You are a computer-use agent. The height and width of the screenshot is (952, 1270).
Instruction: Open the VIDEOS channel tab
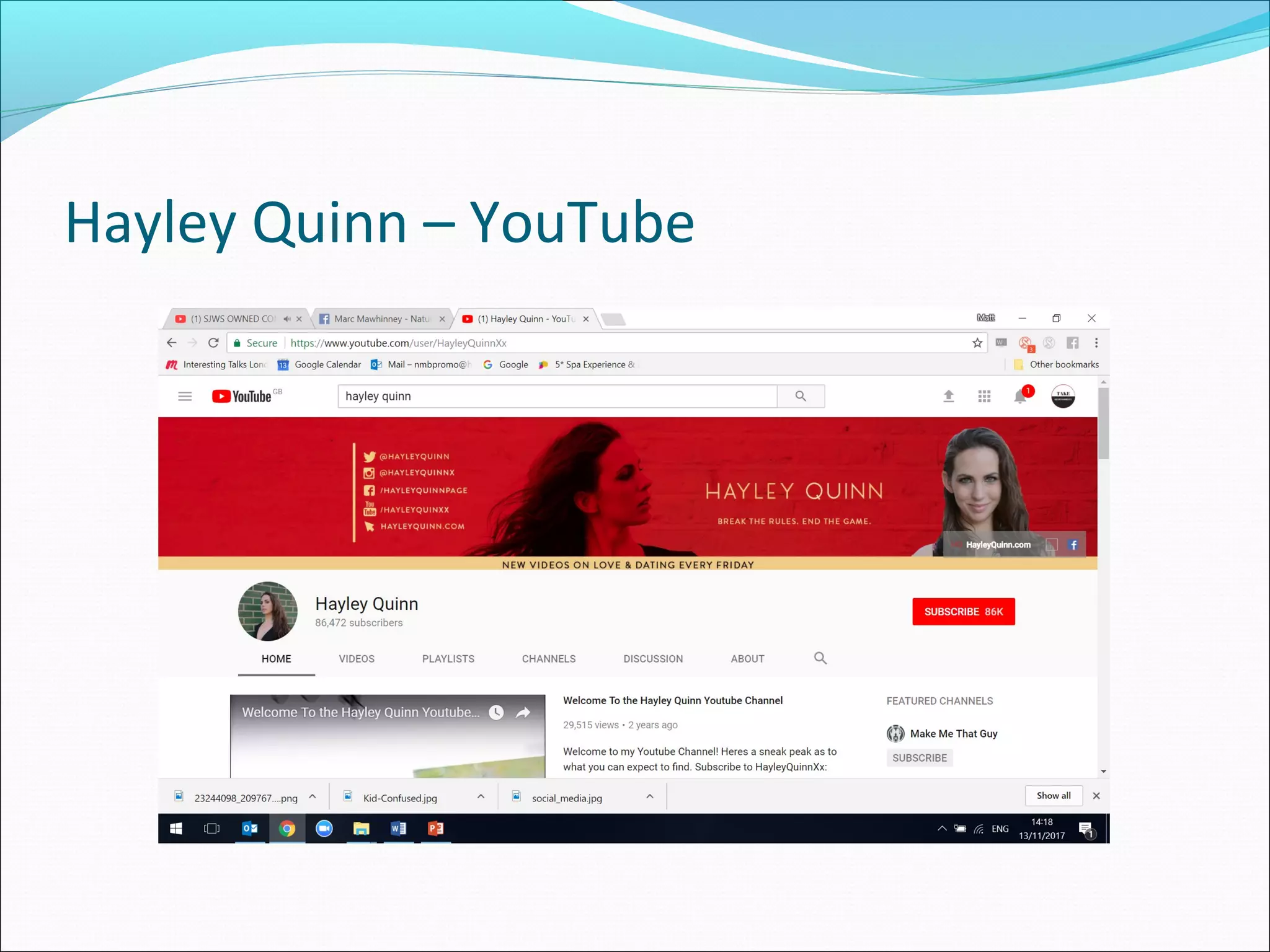pyautogui.click(x=357, y=659)
